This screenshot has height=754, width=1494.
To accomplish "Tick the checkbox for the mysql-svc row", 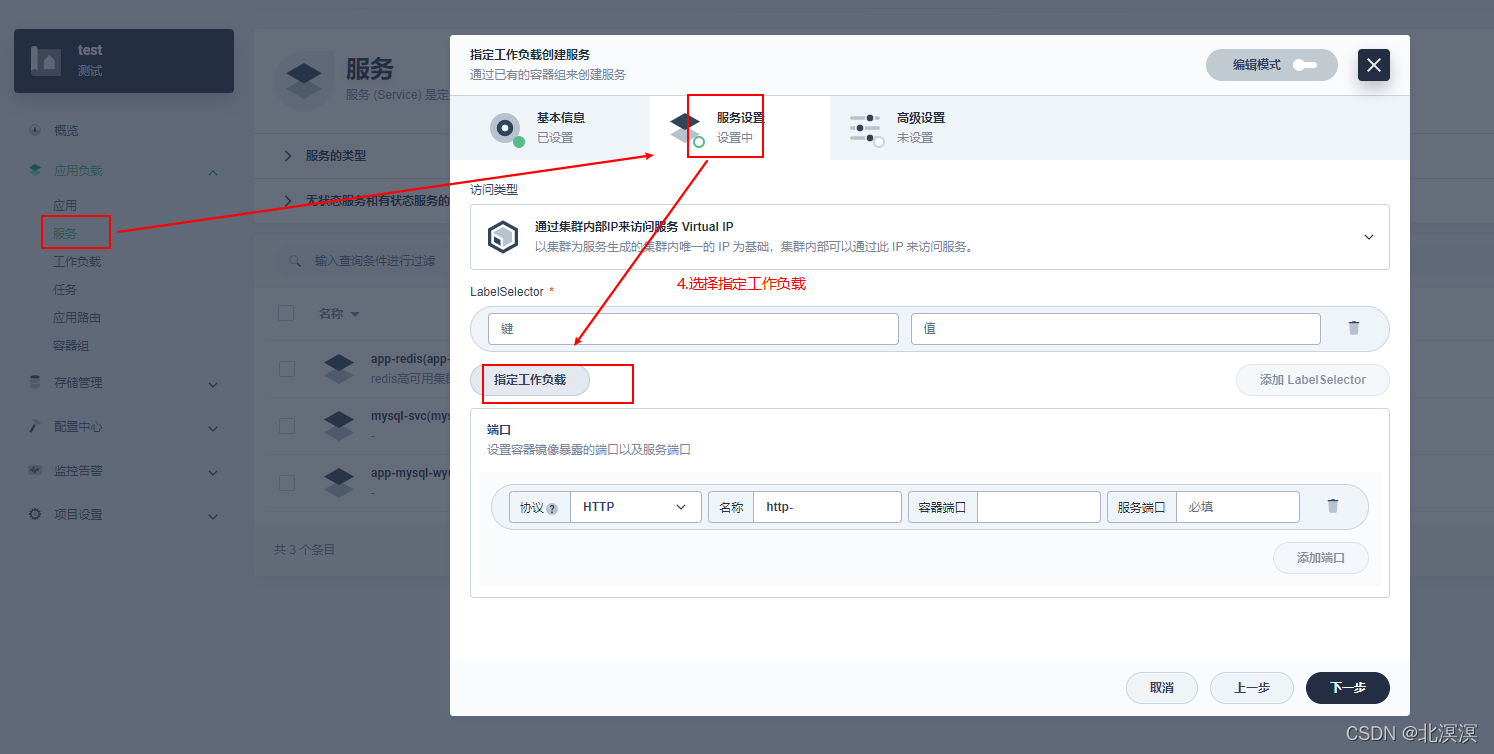I will [287, 426].
